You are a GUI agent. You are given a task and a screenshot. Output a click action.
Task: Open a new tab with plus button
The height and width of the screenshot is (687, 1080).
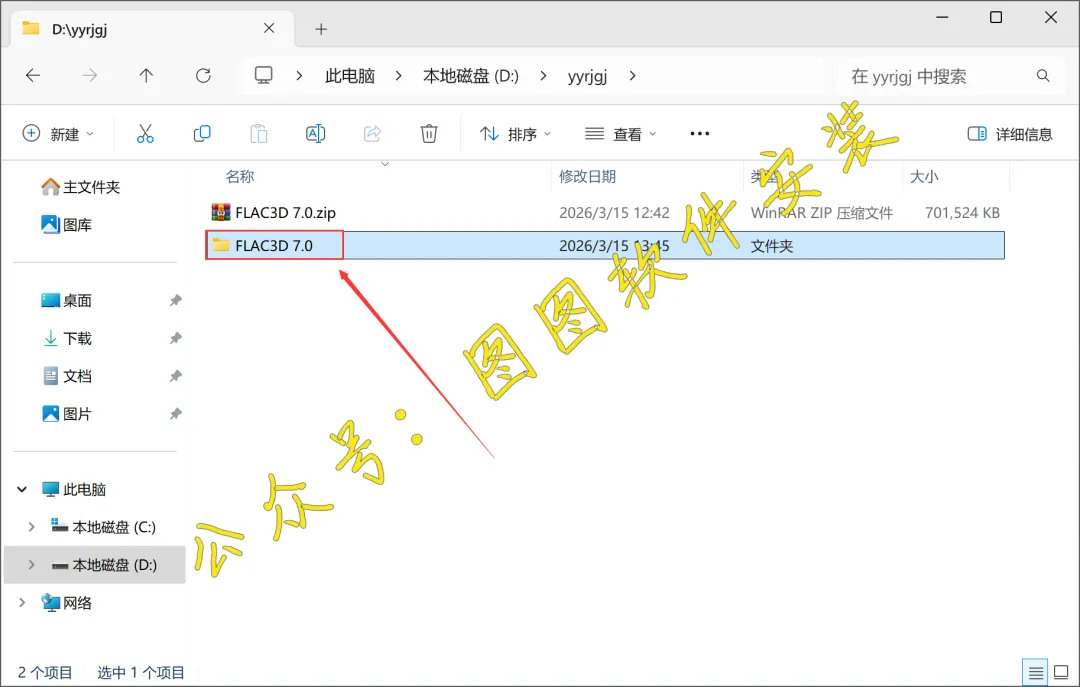[321, 29]
